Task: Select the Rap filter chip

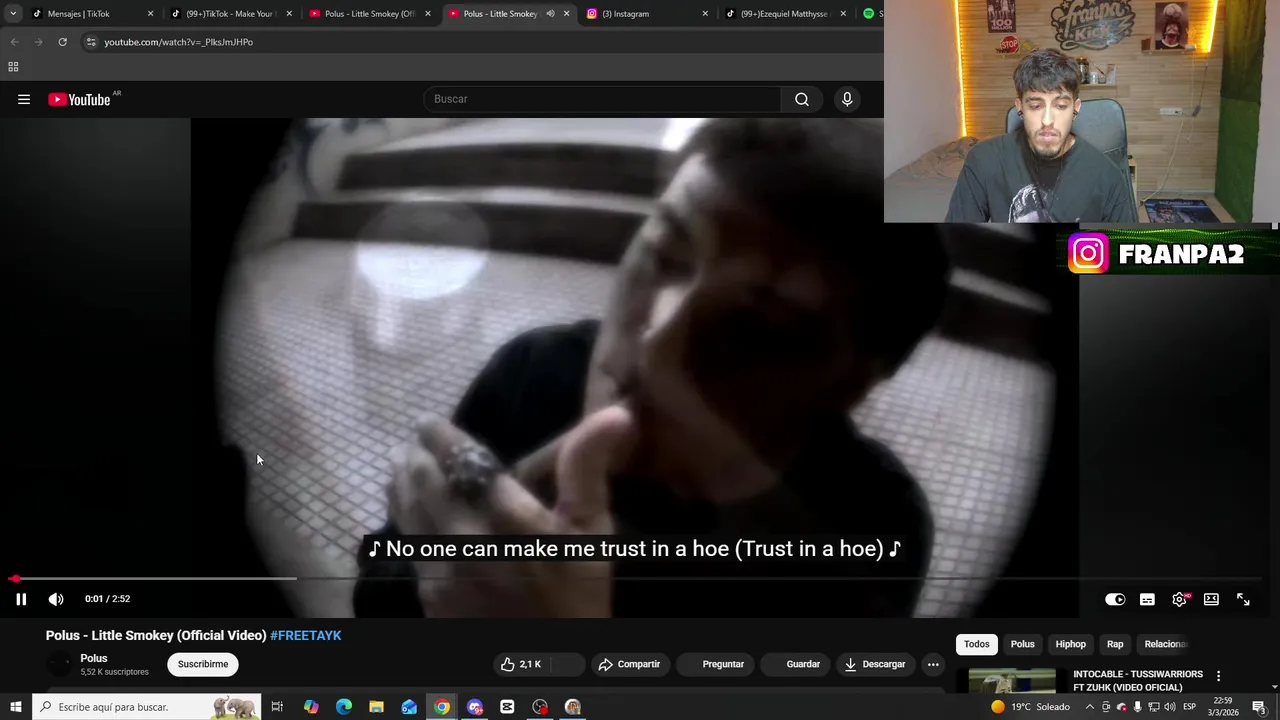Action: click(x=1115, y=644)
